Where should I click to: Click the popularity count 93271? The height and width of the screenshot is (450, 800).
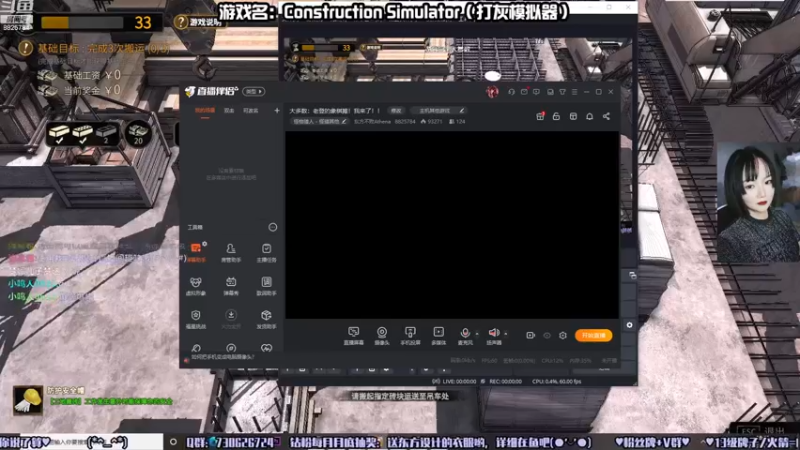point(432,121)
